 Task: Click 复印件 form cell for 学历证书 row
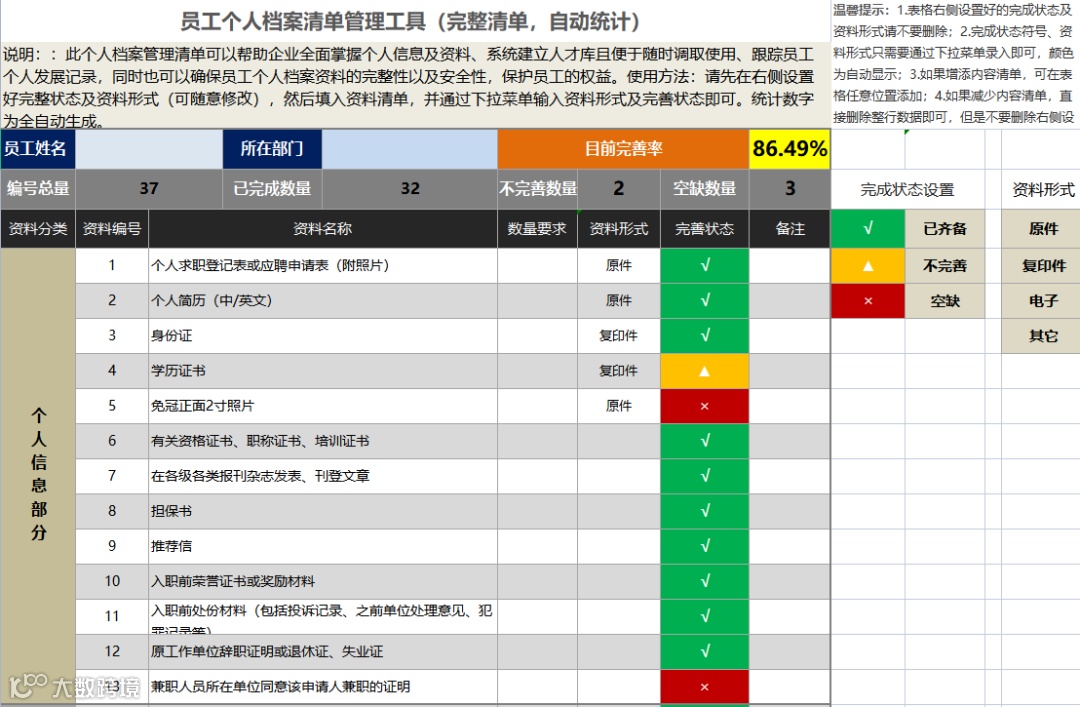[x=619, y=371]
